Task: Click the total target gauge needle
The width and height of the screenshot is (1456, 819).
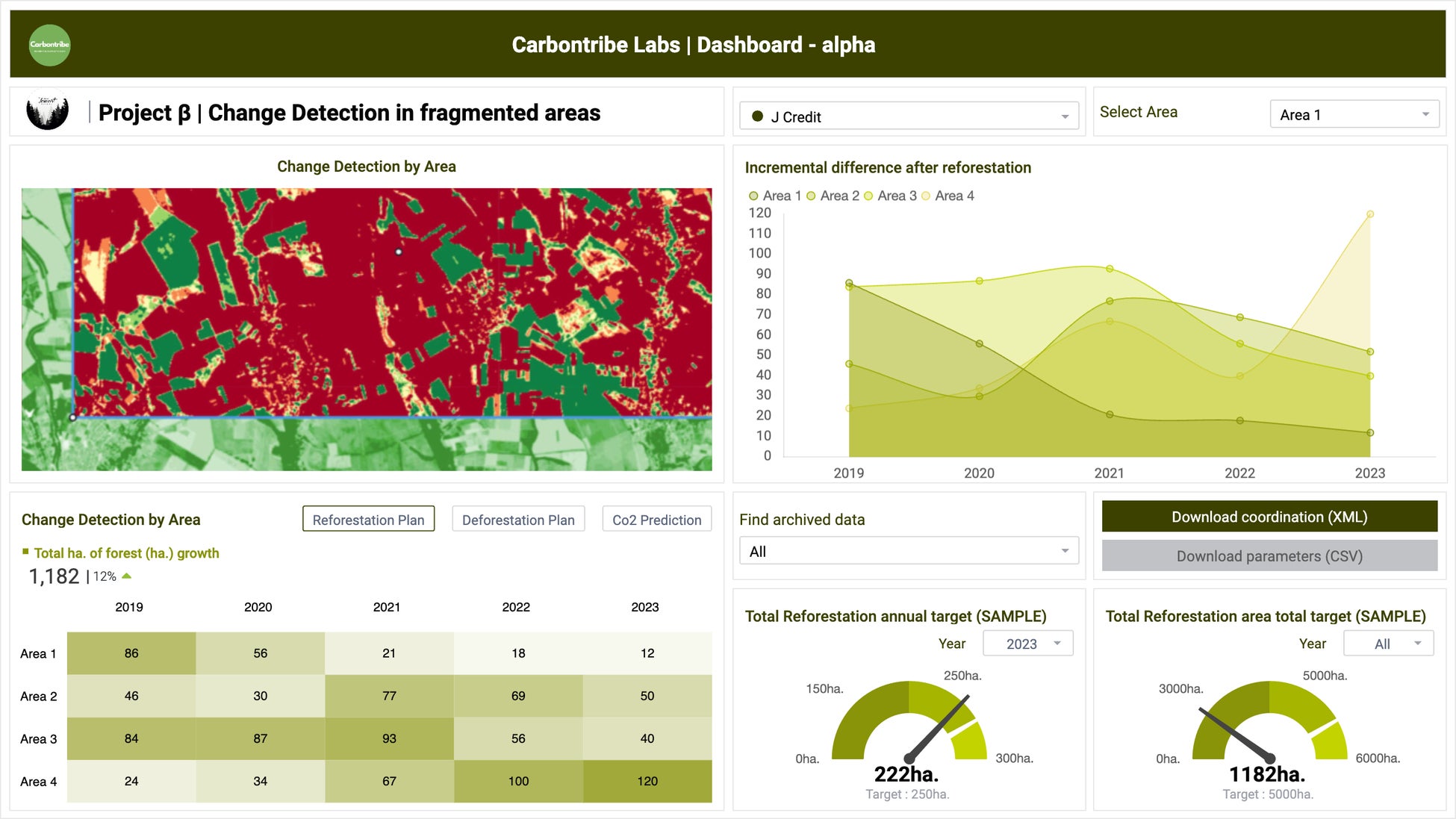Action: 1233,732
